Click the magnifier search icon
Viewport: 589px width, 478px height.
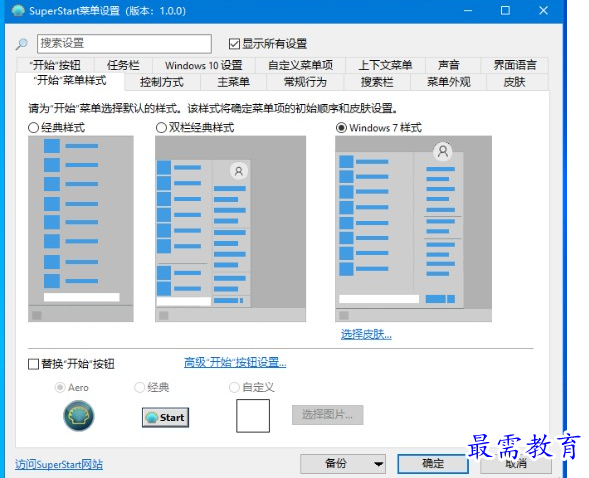click(x=21, y=44)
